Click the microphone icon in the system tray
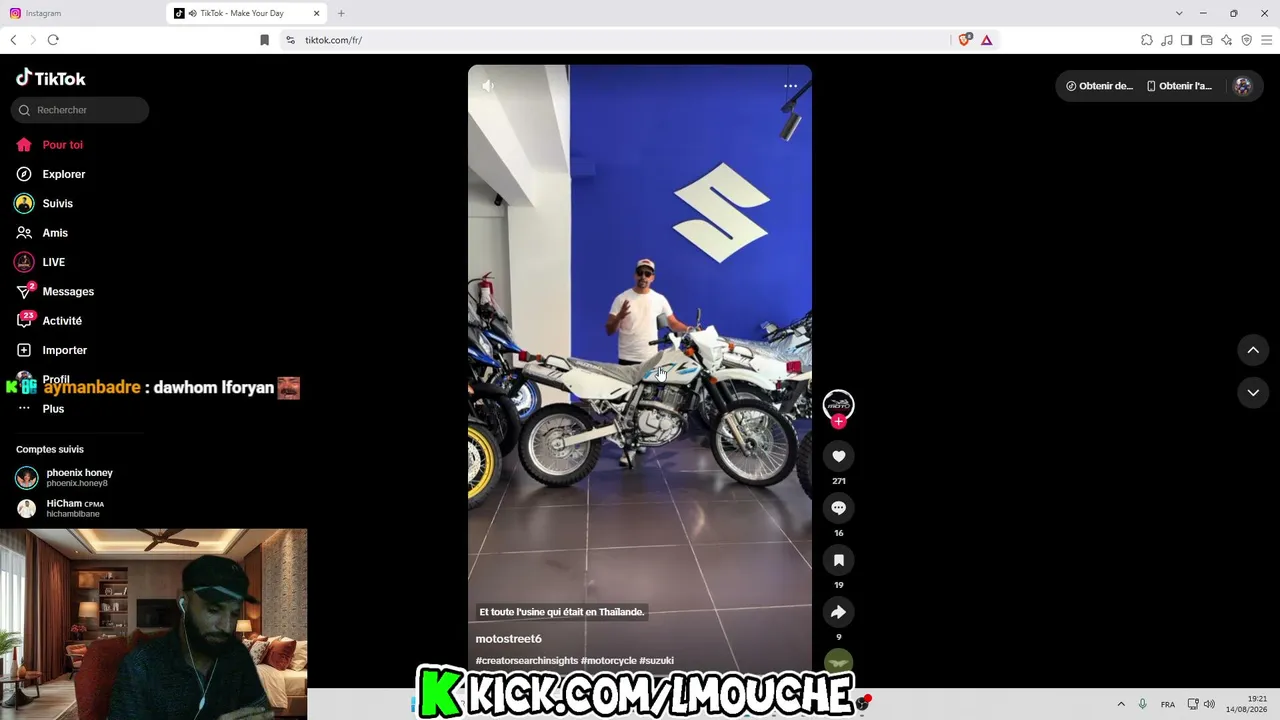This screenshot has height=720, width=1280. click(x=1142, y=704)
